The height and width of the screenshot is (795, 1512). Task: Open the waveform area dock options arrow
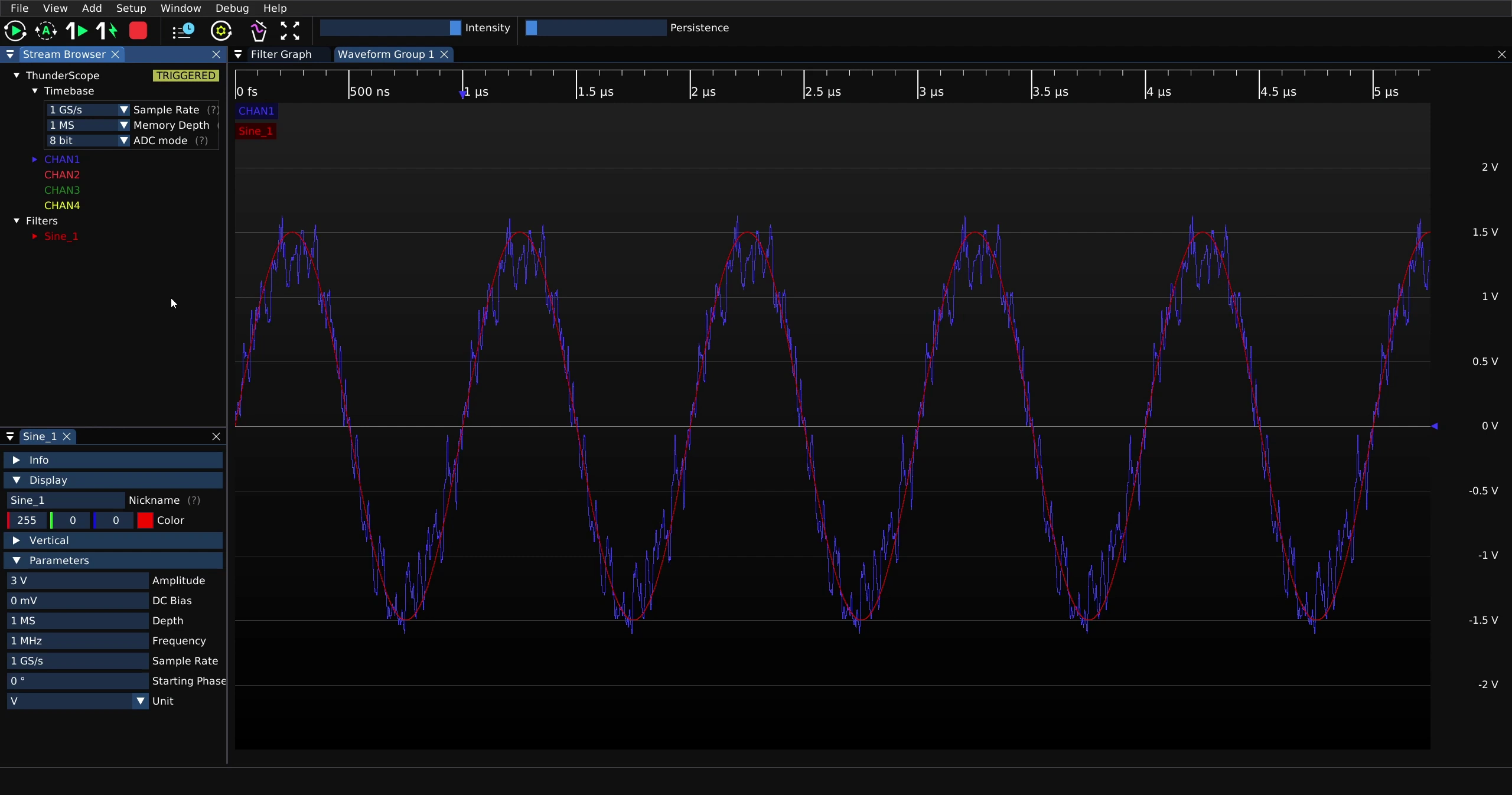[x=238, y=54]
